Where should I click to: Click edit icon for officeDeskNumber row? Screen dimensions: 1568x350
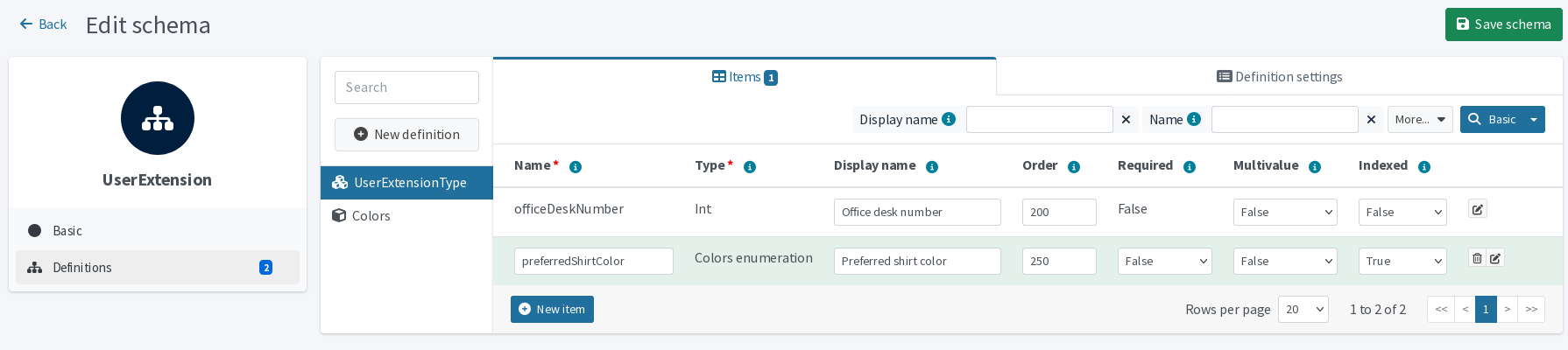pyautogui.click(x=1478, y=209)
